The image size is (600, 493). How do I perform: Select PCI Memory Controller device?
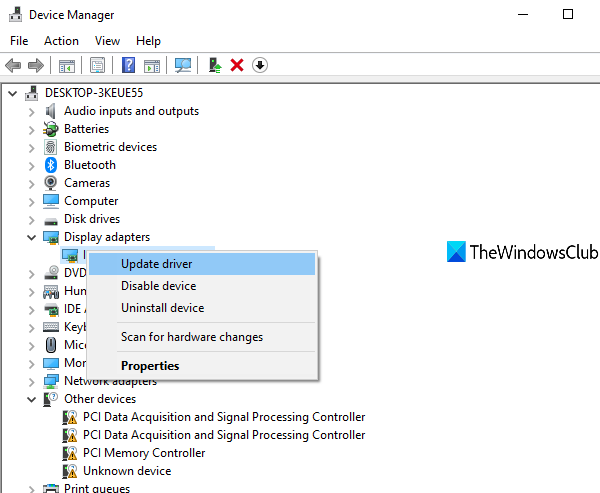(144, 453)
